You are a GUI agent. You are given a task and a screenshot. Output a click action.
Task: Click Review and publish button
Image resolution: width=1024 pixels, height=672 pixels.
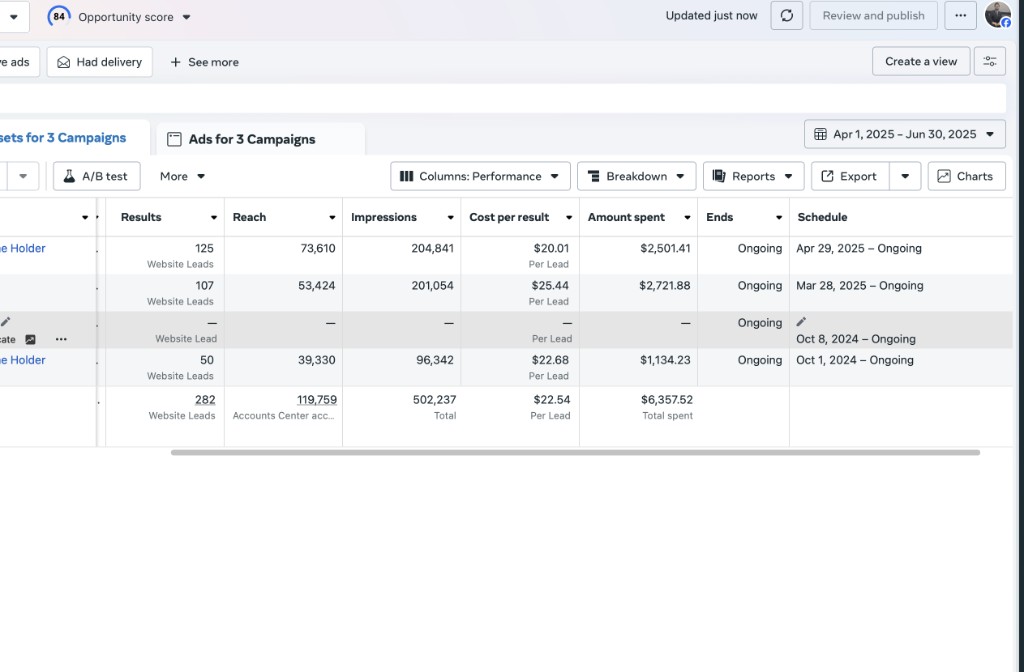click(x=873, y=16)
